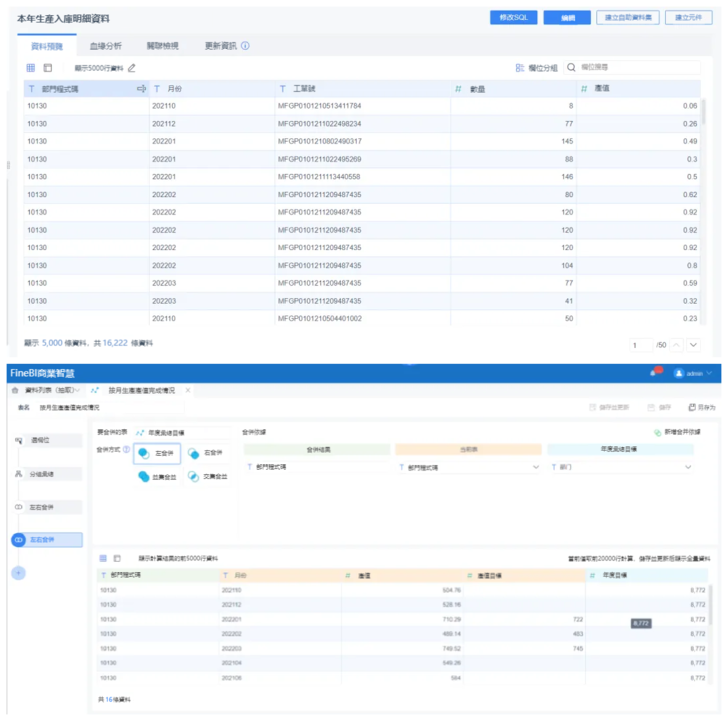Click the blue add-step plus button
This screenshot has height=721, width=728.
coord(18,573)
